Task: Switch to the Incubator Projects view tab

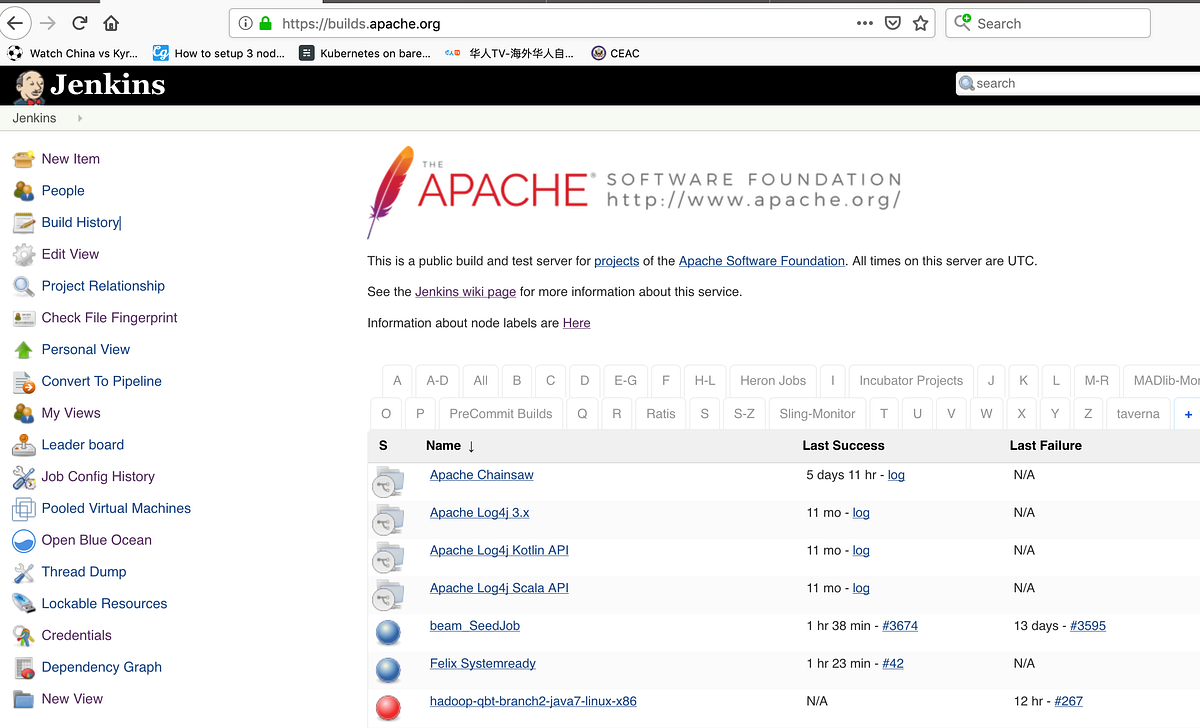Action: (910, 380)
